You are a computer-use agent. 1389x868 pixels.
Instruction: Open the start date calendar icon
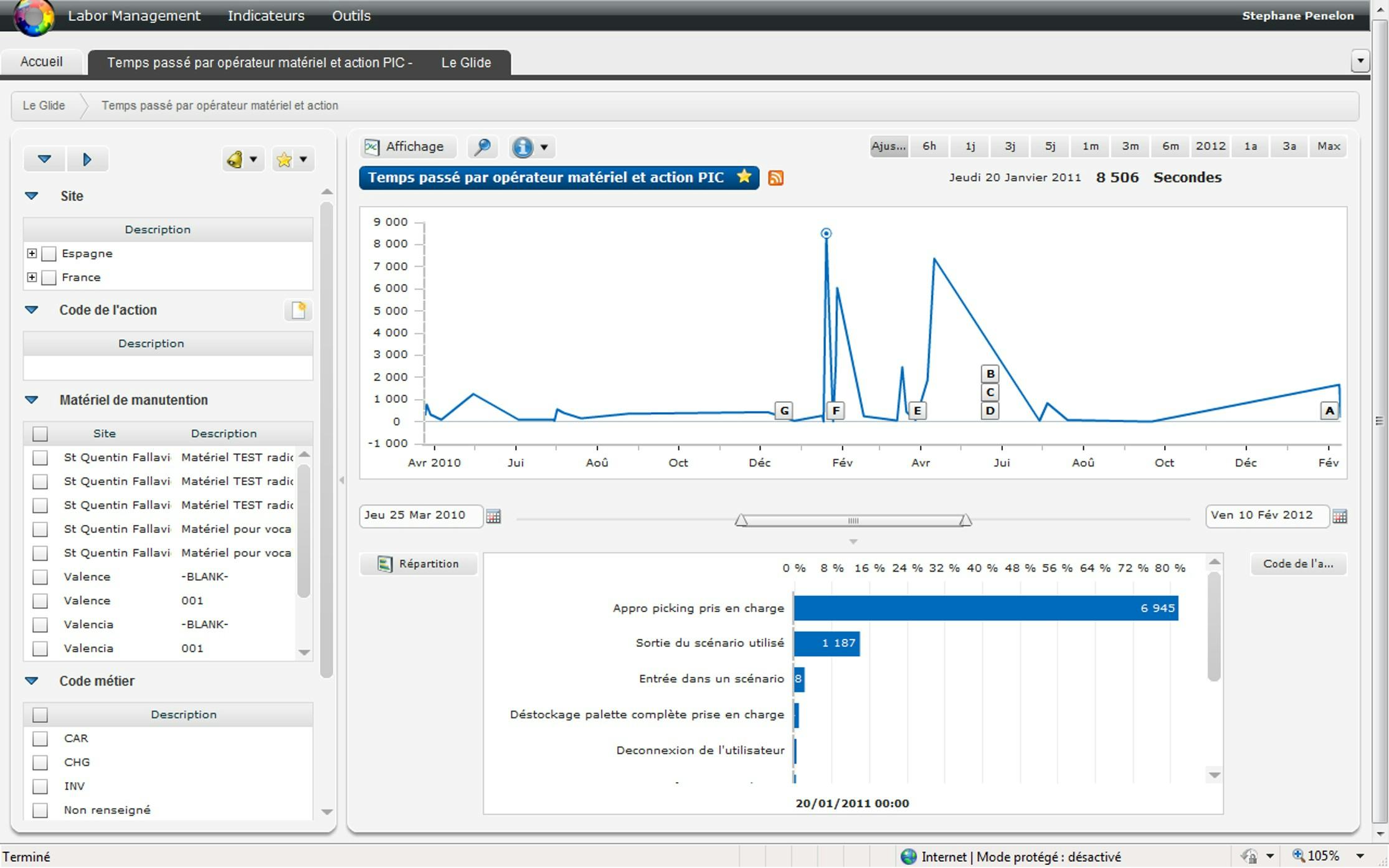493,516
